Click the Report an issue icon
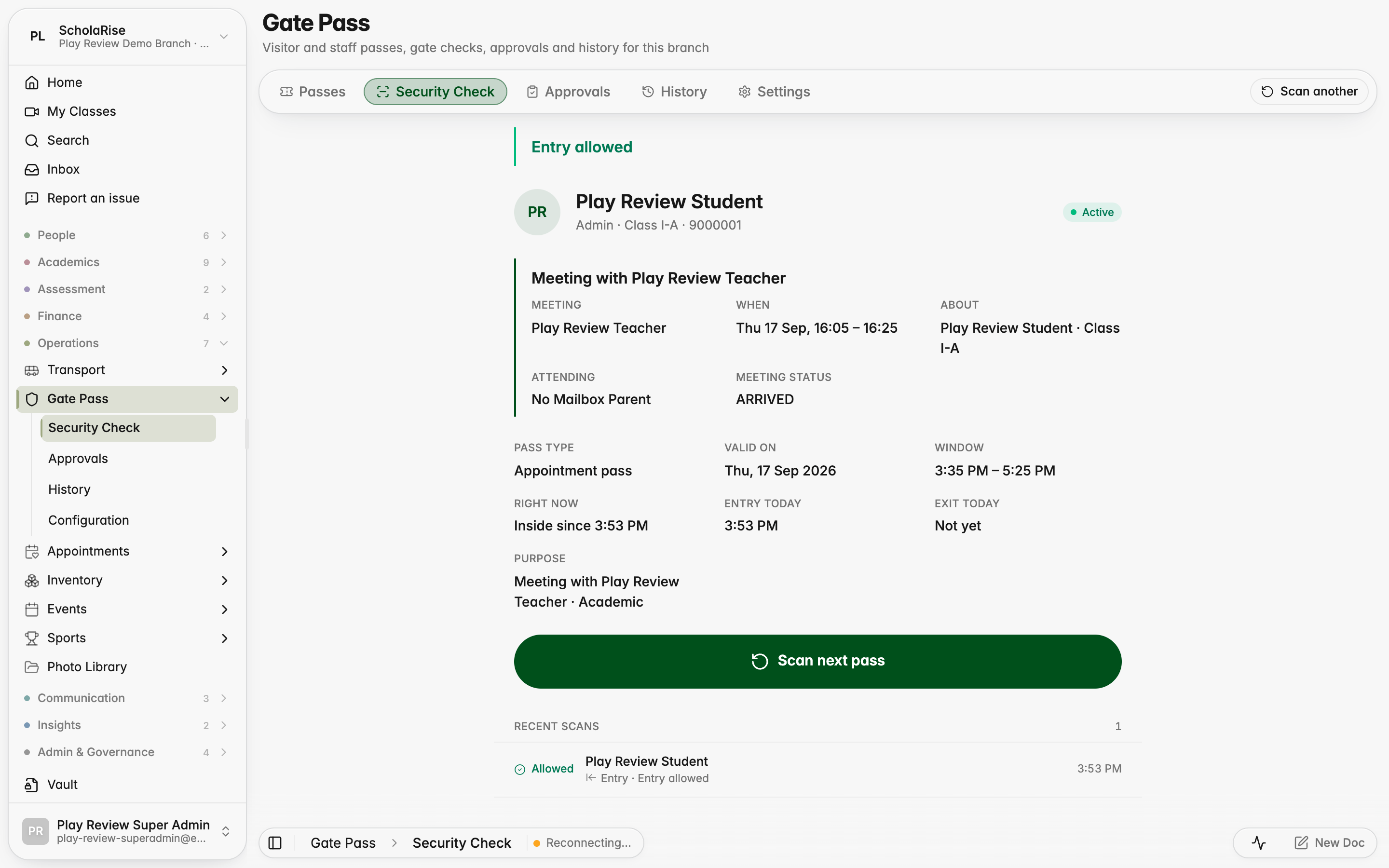 click(x=32, y=198)
